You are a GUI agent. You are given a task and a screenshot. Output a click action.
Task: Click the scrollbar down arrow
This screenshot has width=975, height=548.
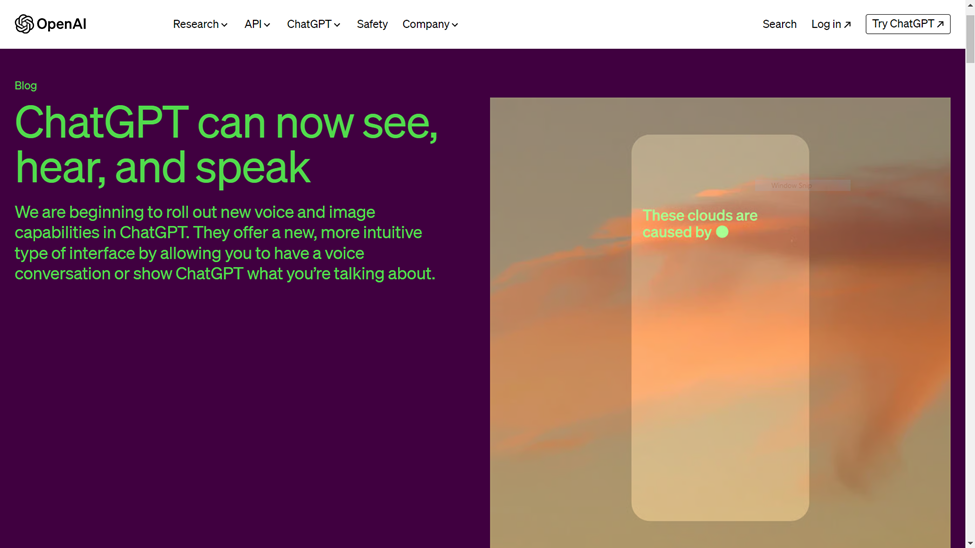pyautogui.click(x=970, y=543)
